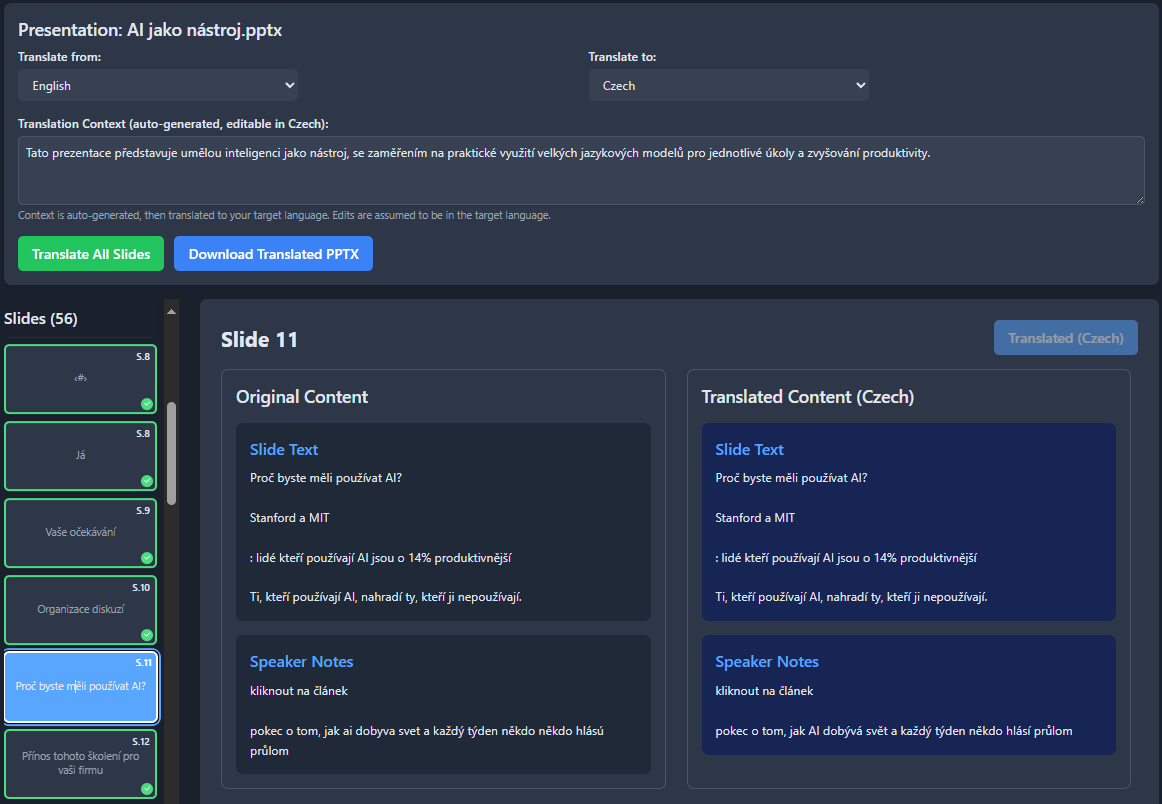
Task: Click the Translation Context textarea resize handle
Action: click(1139, 199)
